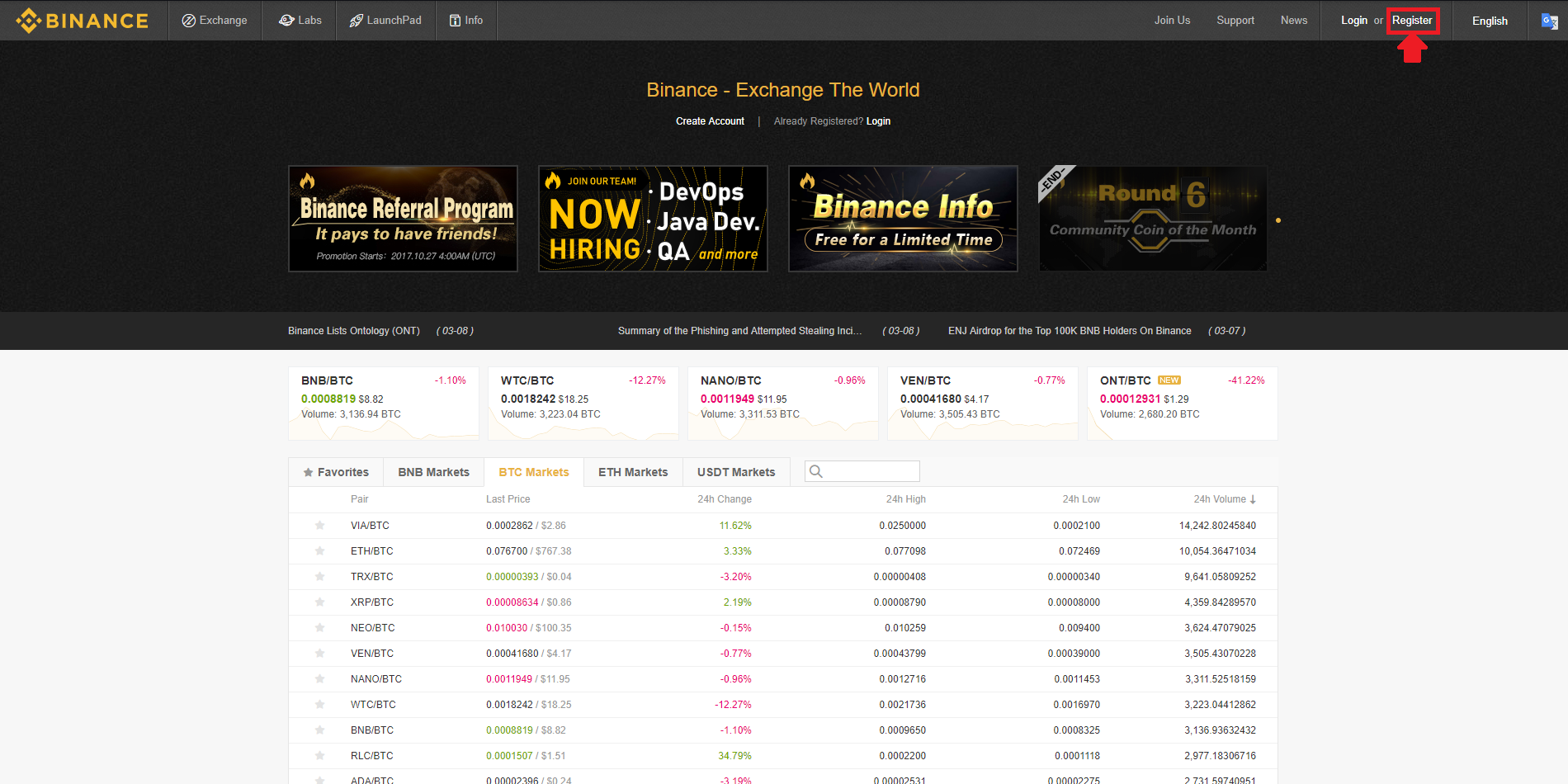Image resolution: width=1568 pixels, height=784 pixels.
Task: Sort by 24h Change column
Action: click(725, 499)
